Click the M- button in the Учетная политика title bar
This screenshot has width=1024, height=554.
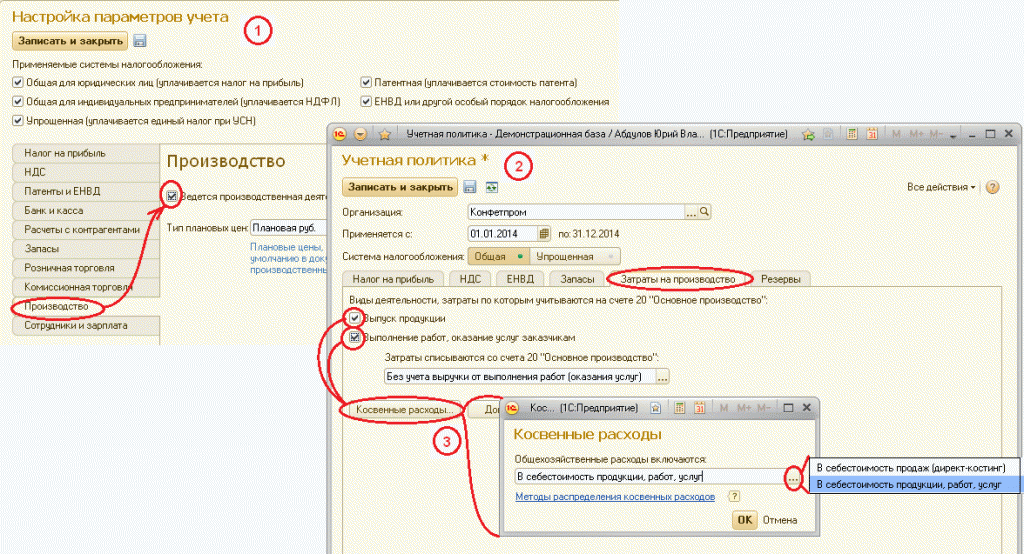coord(936,134)
